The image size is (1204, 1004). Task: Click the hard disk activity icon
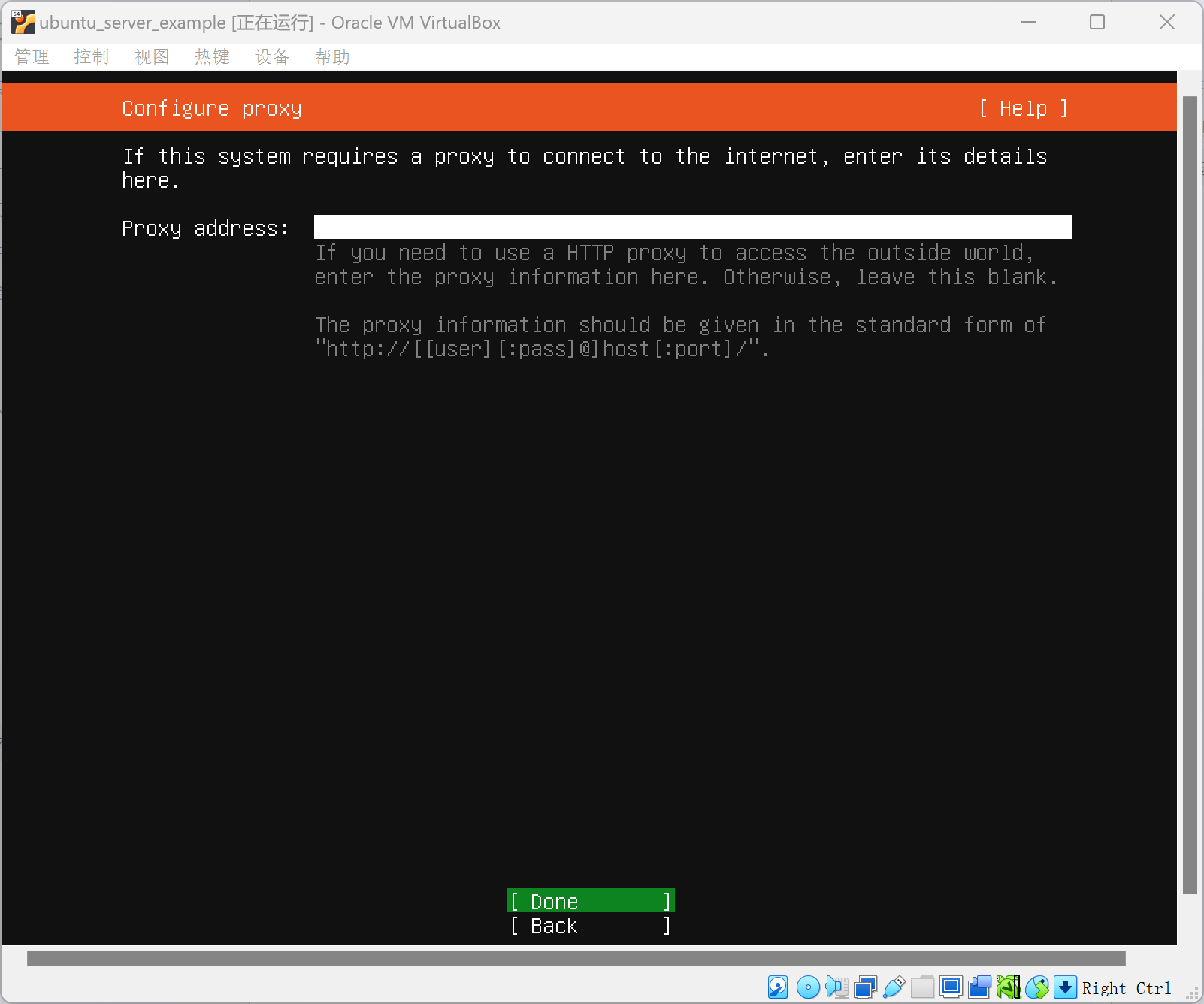click(x=778, y=987)
